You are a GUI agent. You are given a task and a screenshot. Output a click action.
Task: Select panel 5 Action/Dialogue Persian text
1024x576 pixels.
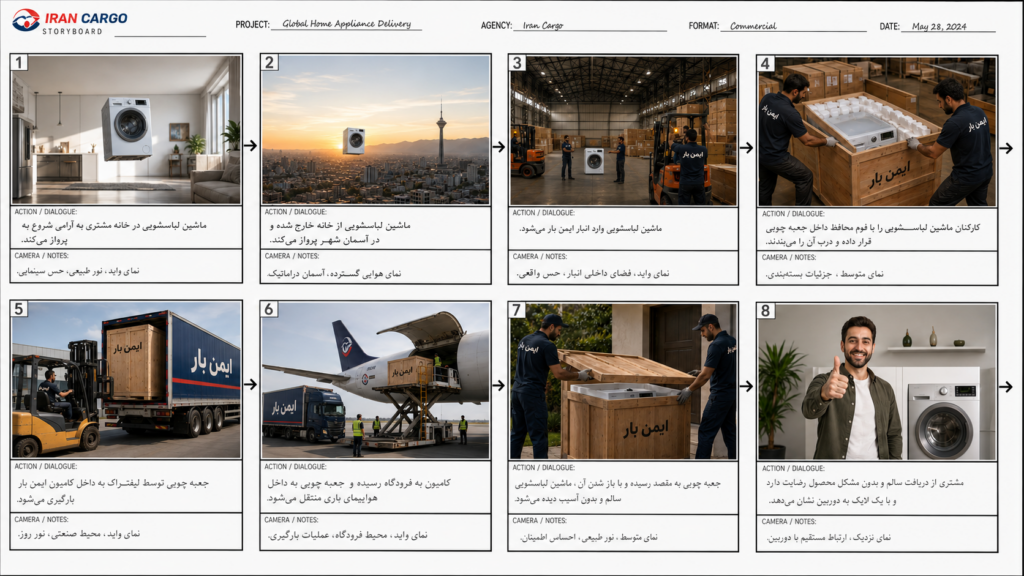(113, 490)
